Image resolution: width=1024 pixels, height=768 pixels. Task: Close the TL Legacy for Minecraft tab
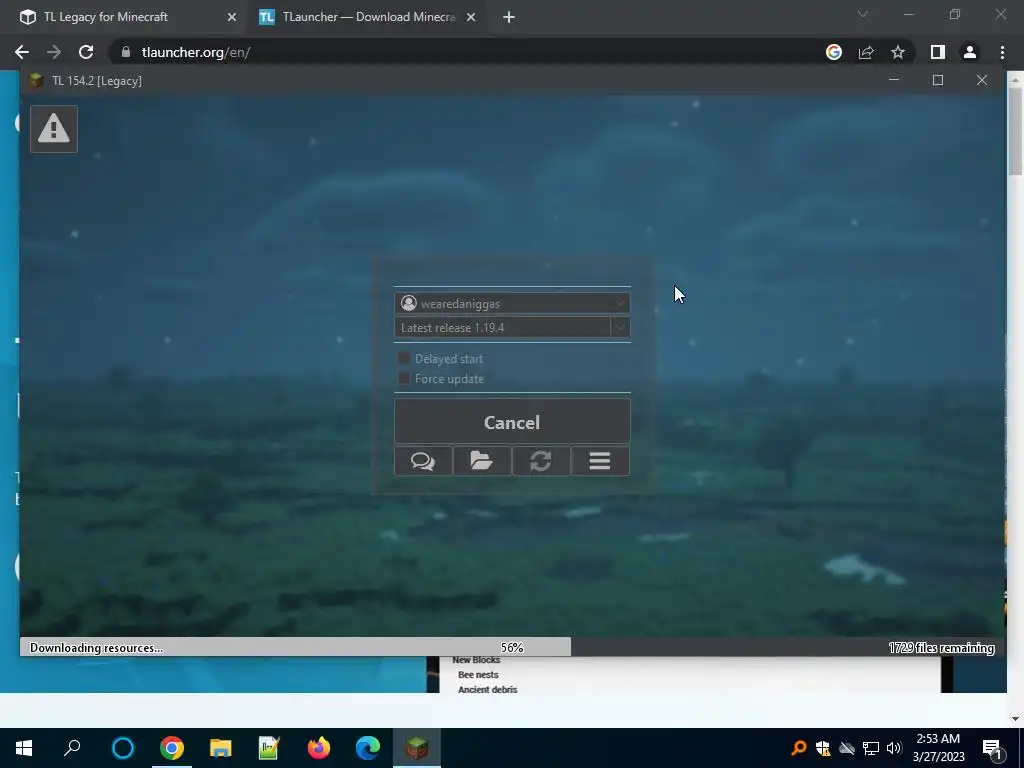(x=231, y=17)
